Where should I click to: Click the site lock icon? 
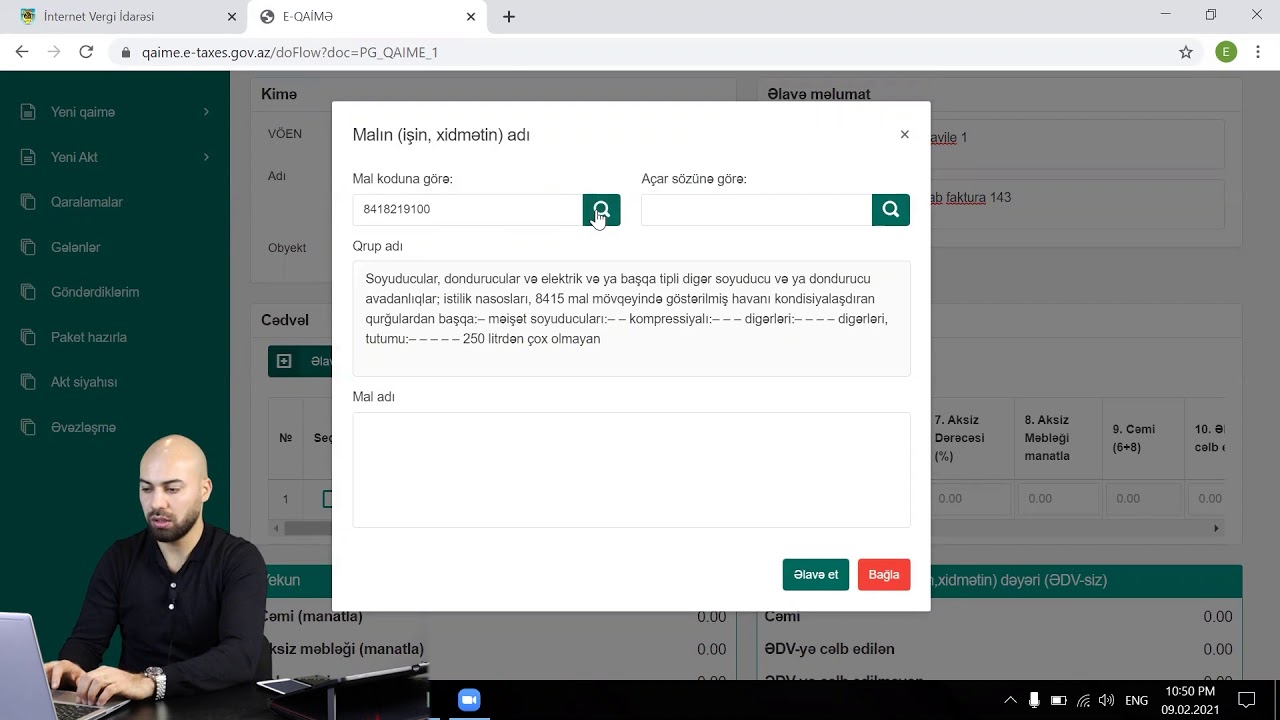pyautogui.click(x=126, y=52)
